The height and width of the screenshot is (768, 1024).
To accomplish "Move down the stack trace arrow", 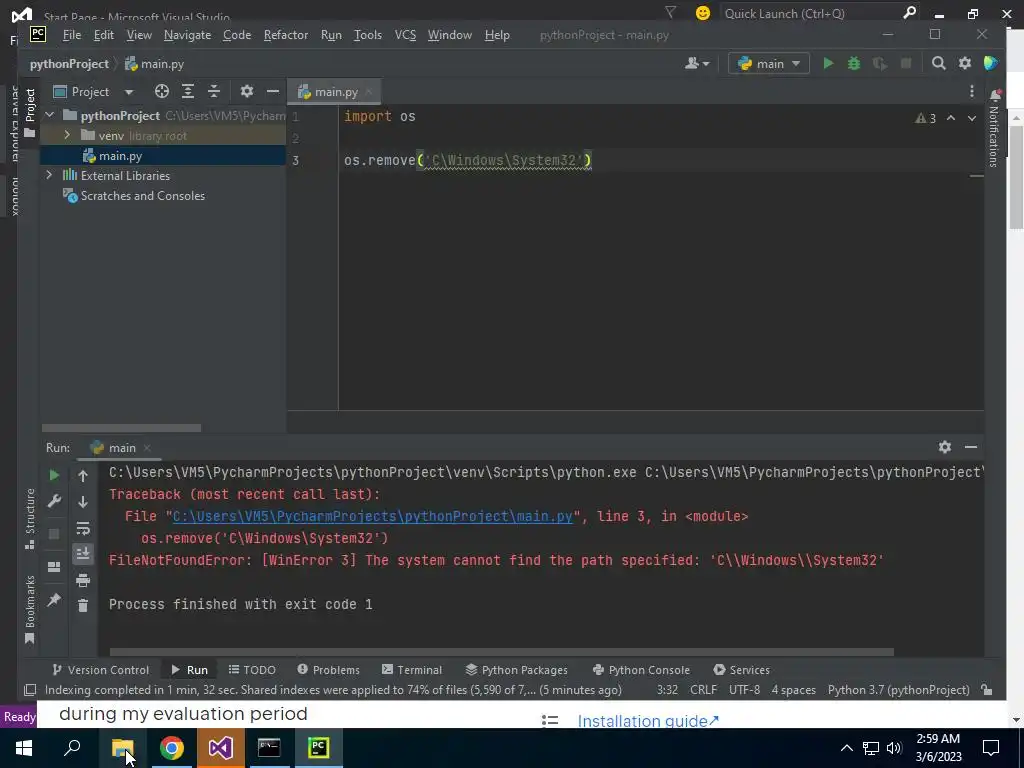I will (83, 502).
